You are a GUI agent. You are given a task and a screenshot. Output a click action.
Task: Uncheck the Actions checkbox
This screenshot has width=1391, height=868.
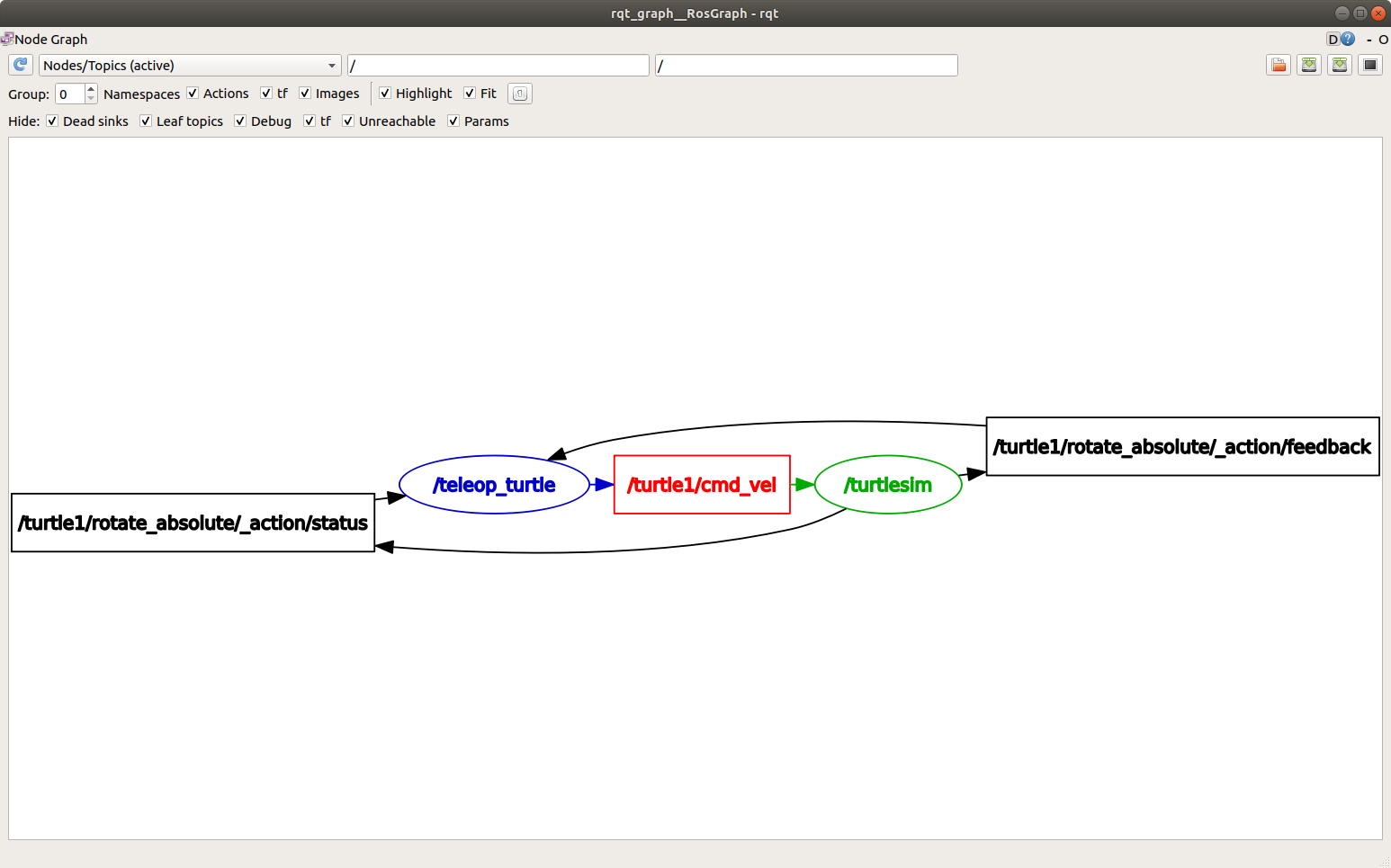coord(193,93)
